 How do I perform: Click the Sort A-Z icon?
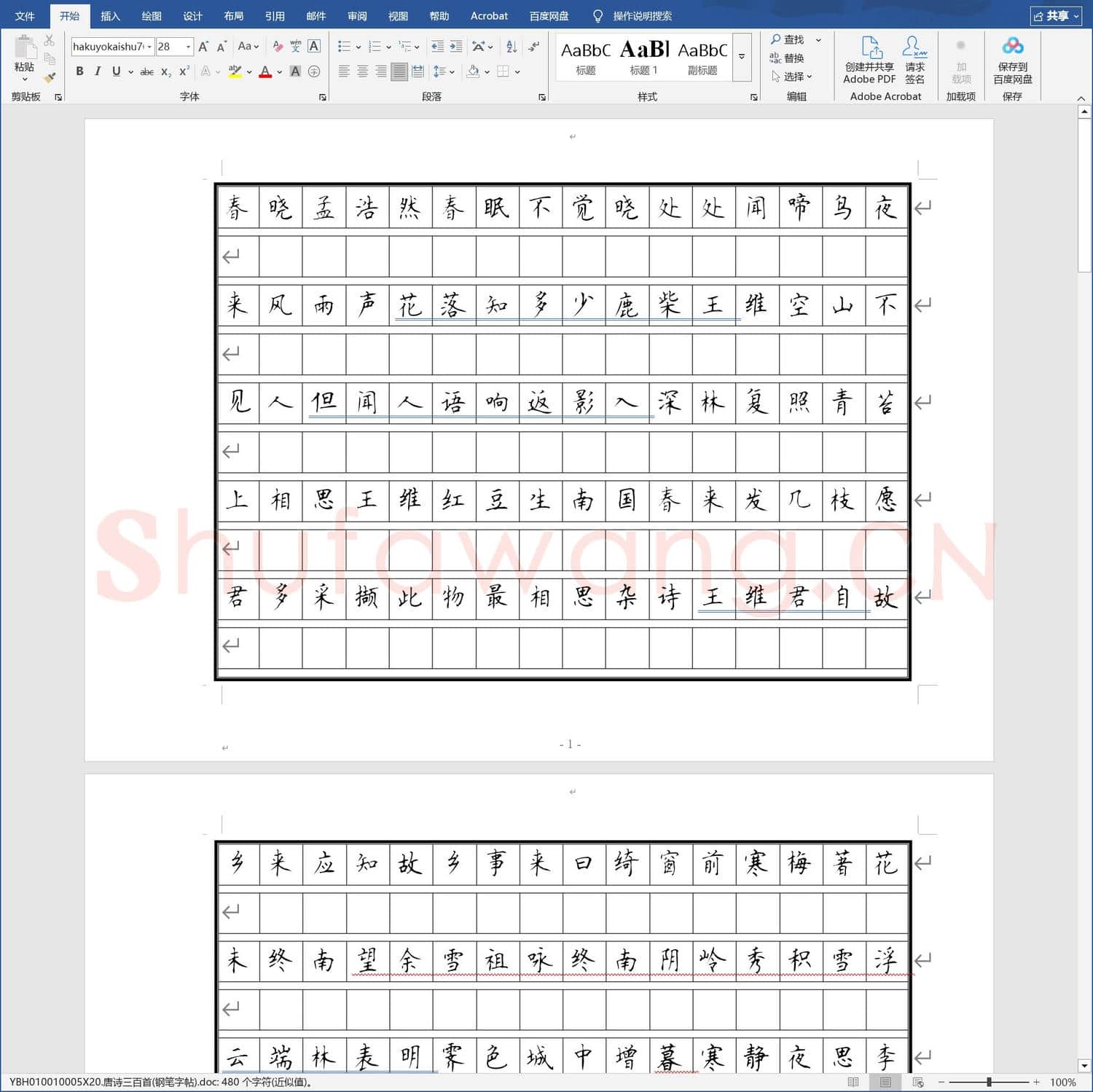[x=512, y=47]
